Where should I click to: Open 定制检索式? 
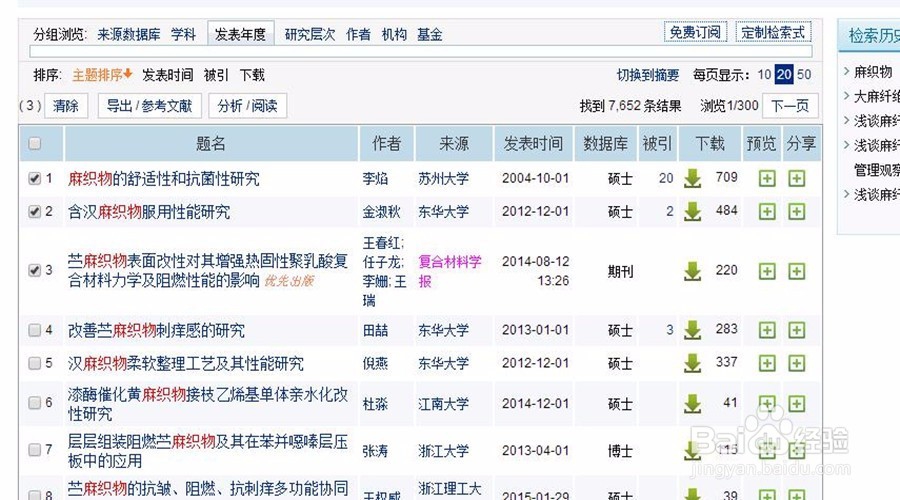coord(773,32)
